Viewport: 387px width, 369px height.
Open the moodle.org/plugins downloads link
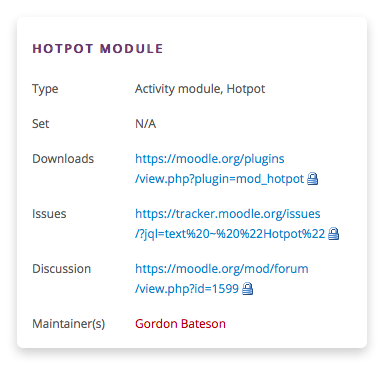tap(210, 159)
